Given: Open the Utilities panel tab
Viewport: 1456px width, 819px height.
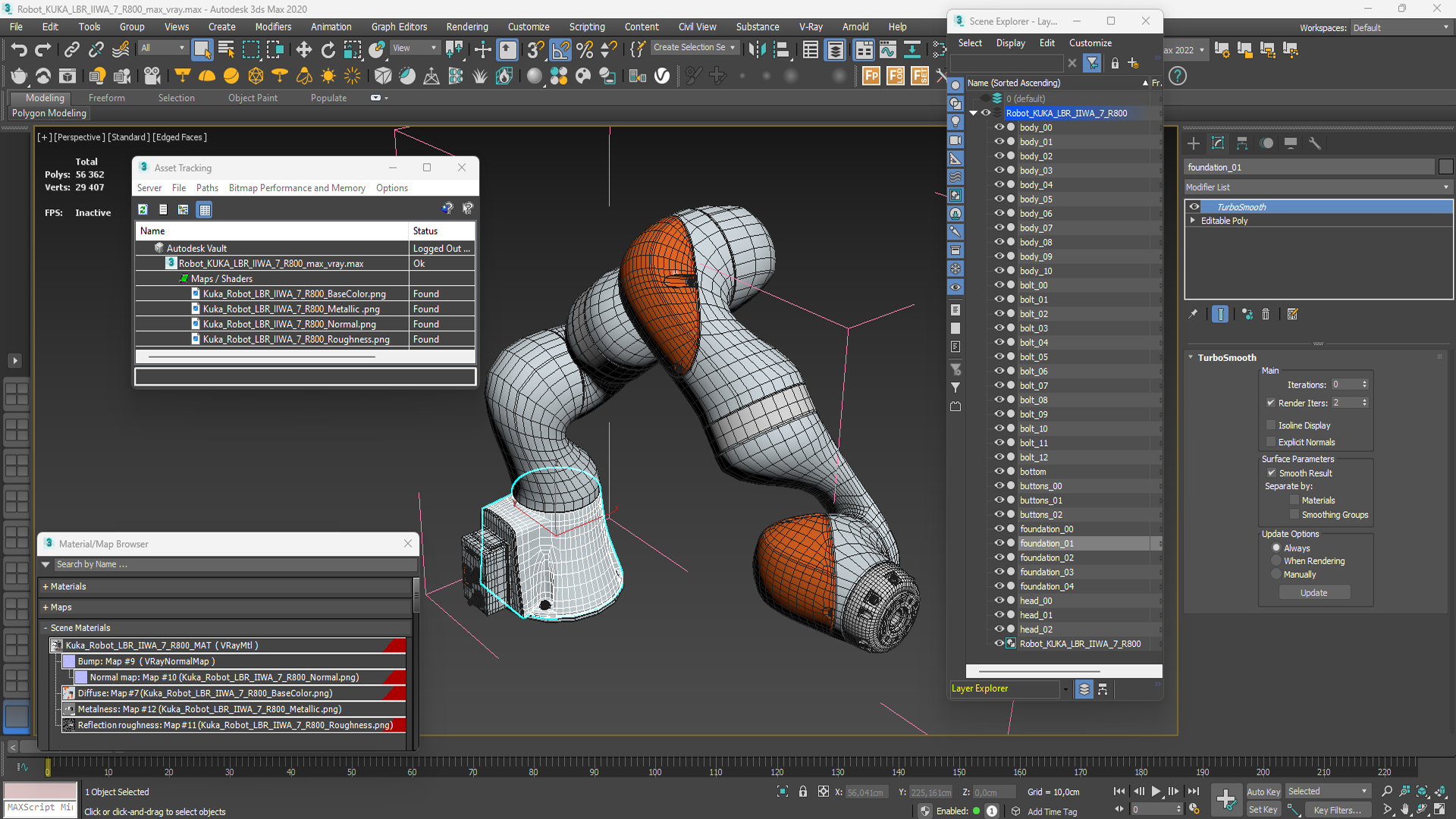Looking at the screenshot, I should tap(1315, 143).
